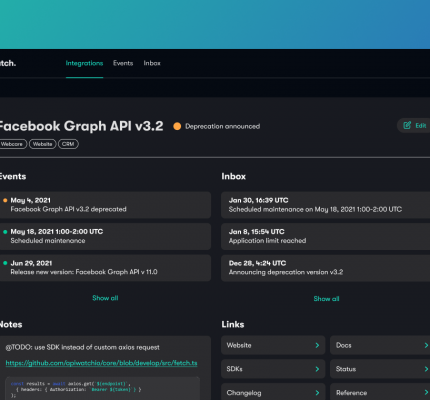
Task: Click the Notes section heading
Action: [x=11, y=324]
